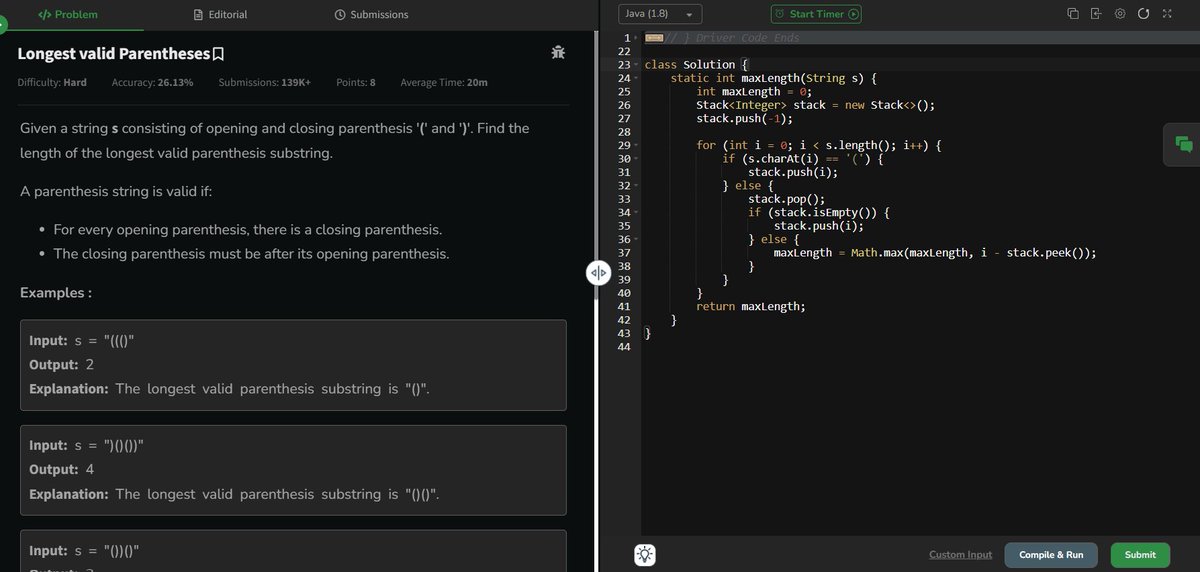
Task: Click Compile & Run
Action: point(1051,555)
